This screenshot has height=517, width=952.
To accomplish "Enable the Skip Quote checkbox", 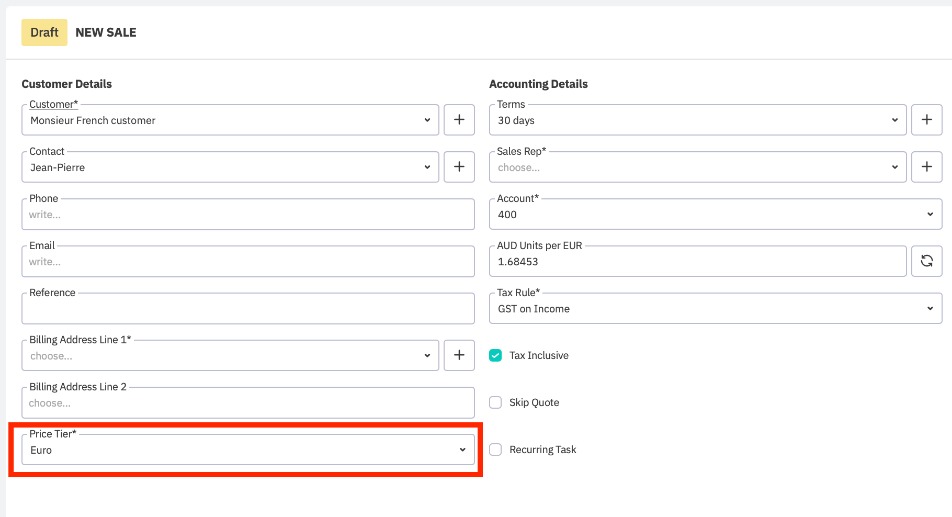I will pos(495,402).
